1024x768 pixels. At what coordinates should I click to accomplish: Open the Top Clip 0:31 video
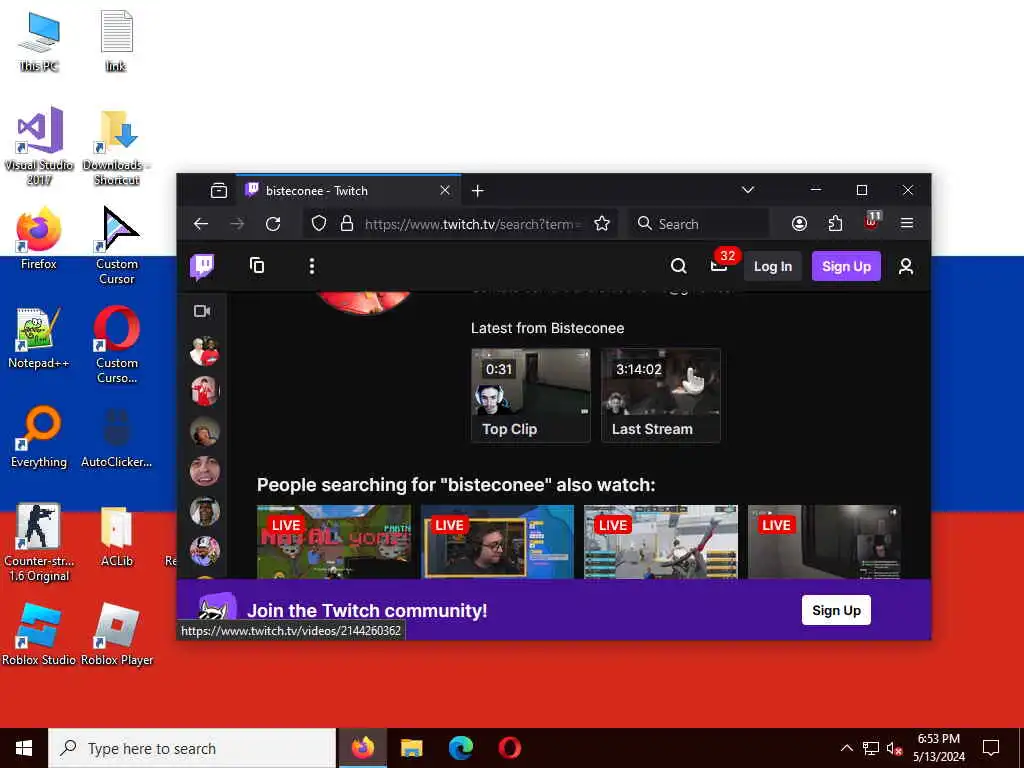(x=530, y=396)
